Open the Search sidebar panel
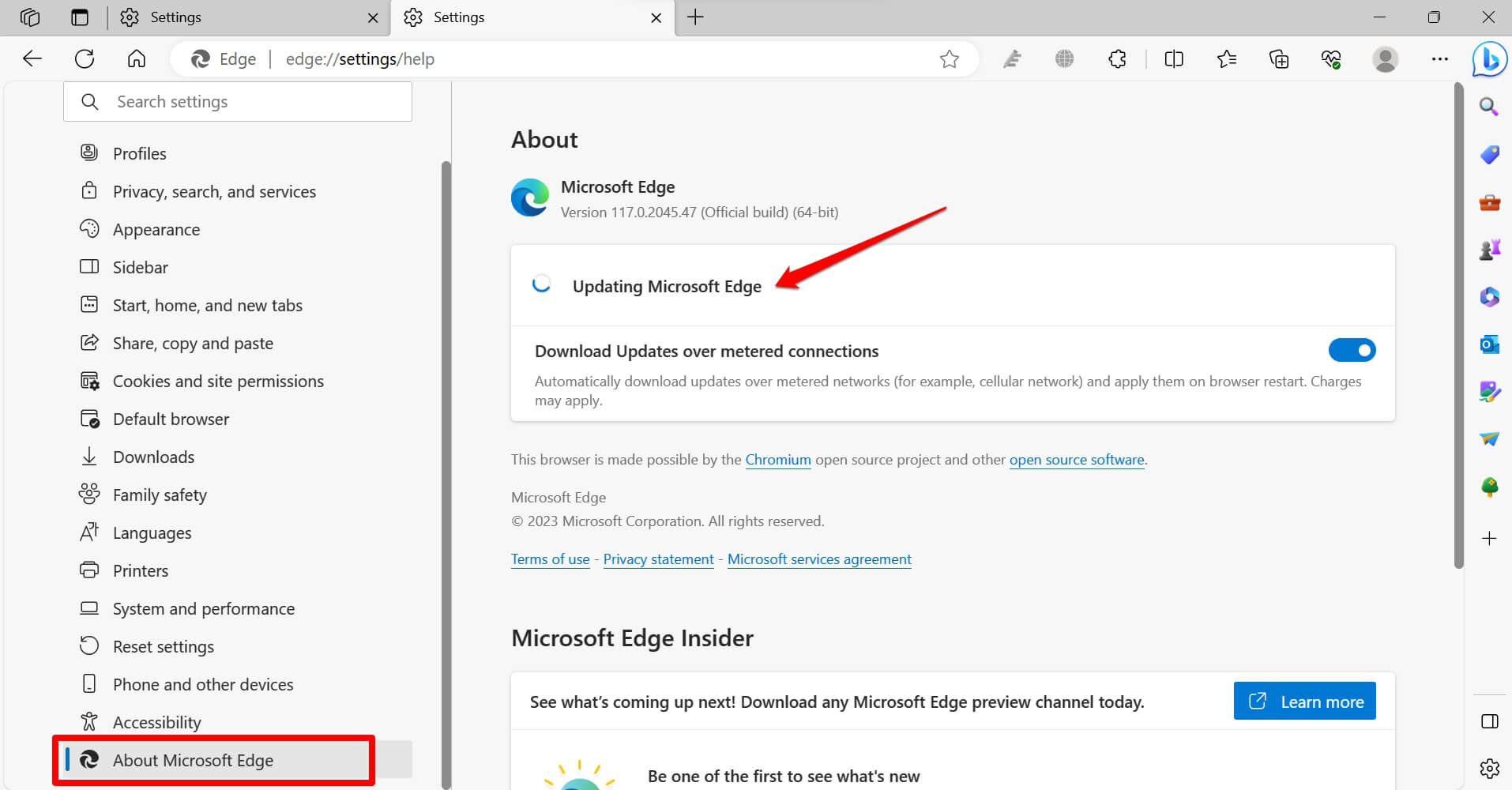1512x790 pixels. [1490, 107]
